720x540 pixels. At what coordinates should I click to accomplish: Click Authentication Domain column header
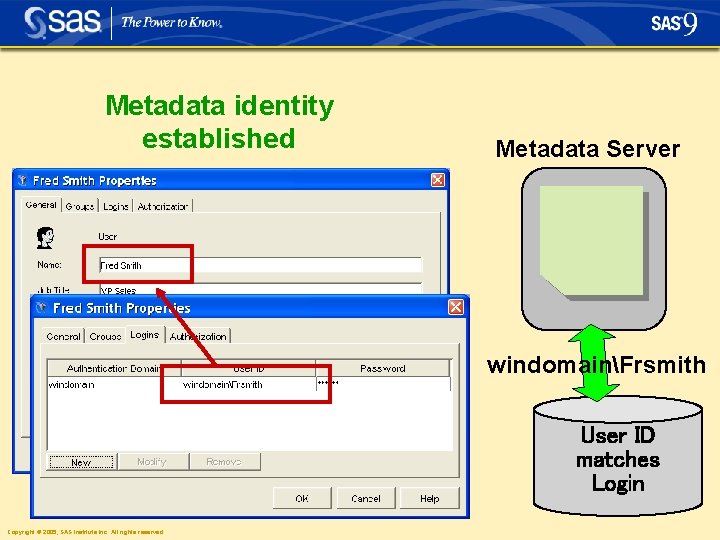tap(114, 368)
